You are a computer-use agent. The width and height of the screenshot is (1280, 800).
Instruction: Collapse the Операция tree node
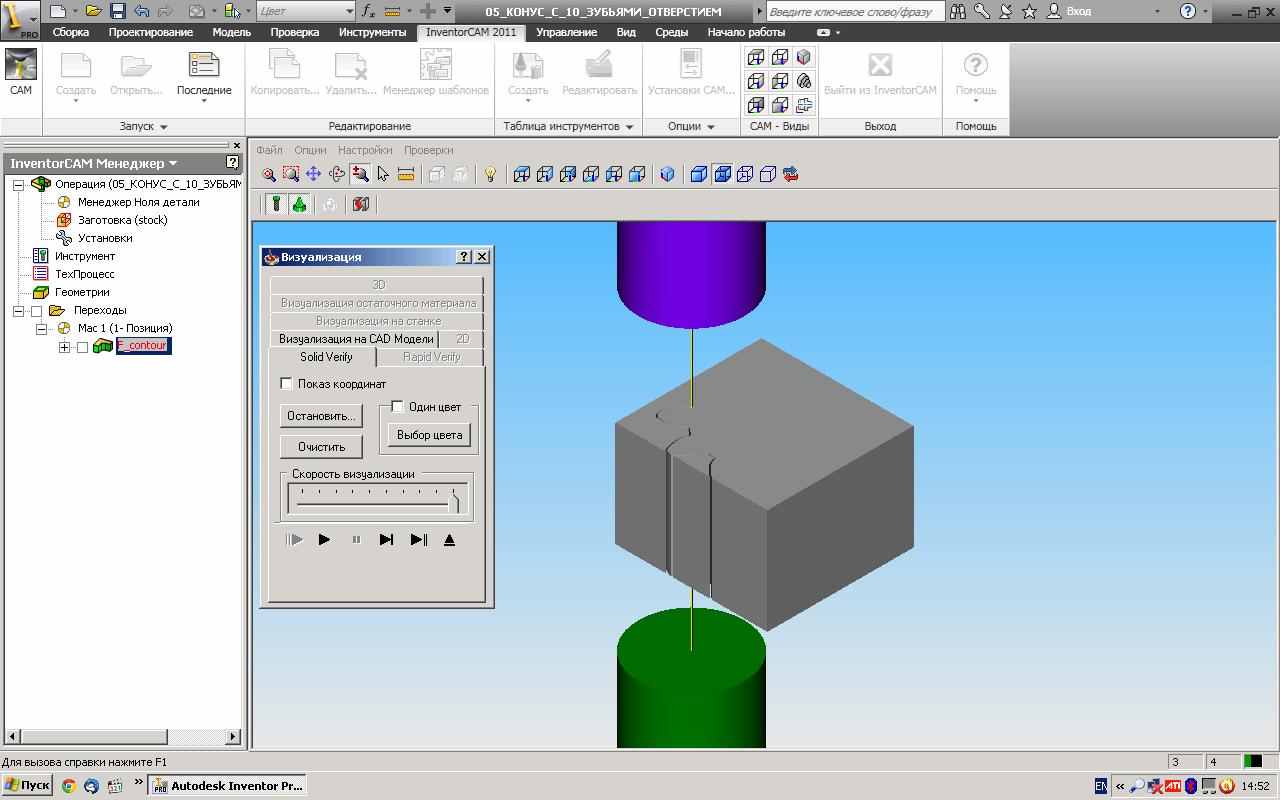click(x=18, y=185)
